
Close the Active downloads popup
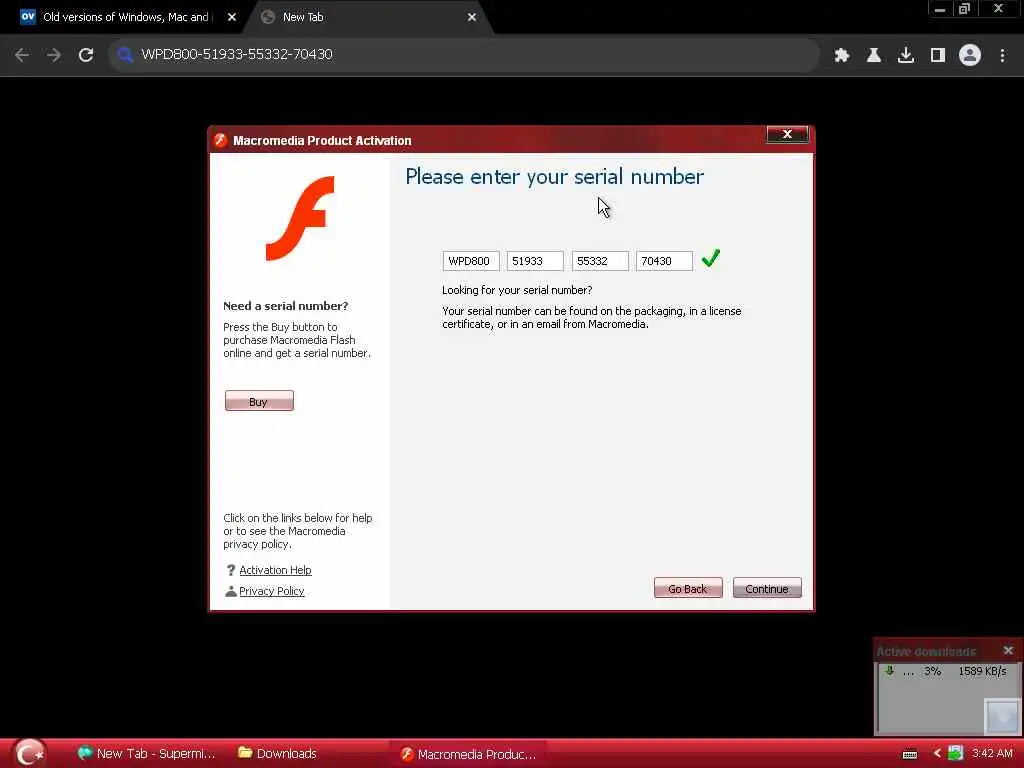tap(1008, 650)
